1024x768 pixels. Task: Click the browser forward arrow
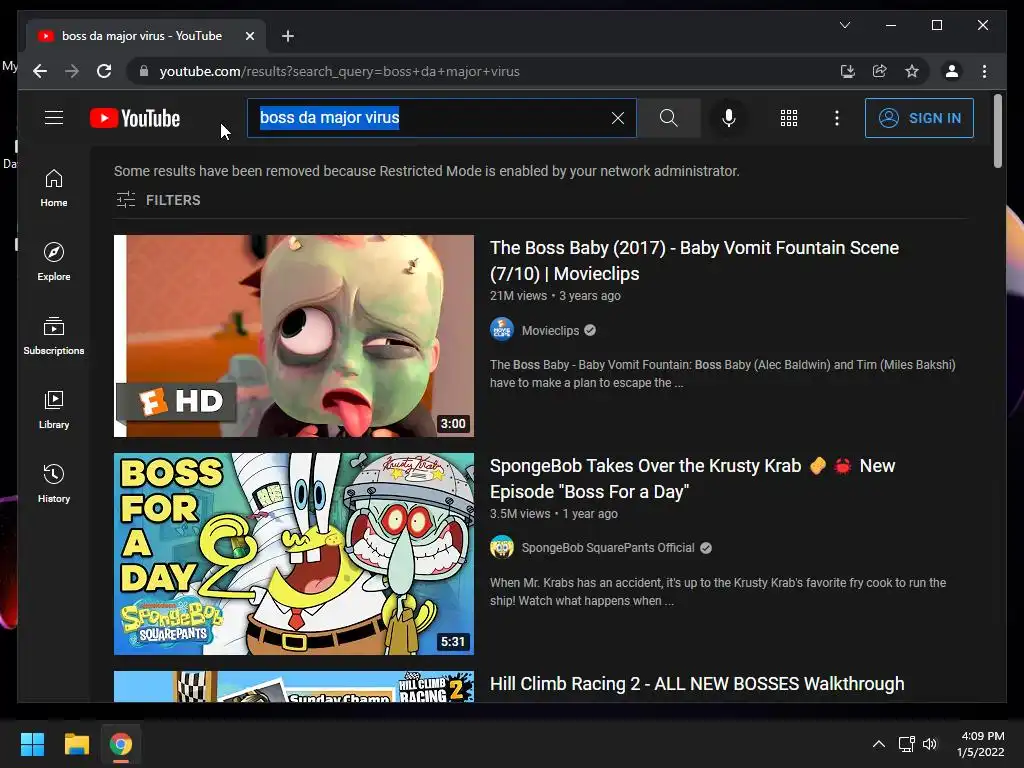(x=72, y=71)
